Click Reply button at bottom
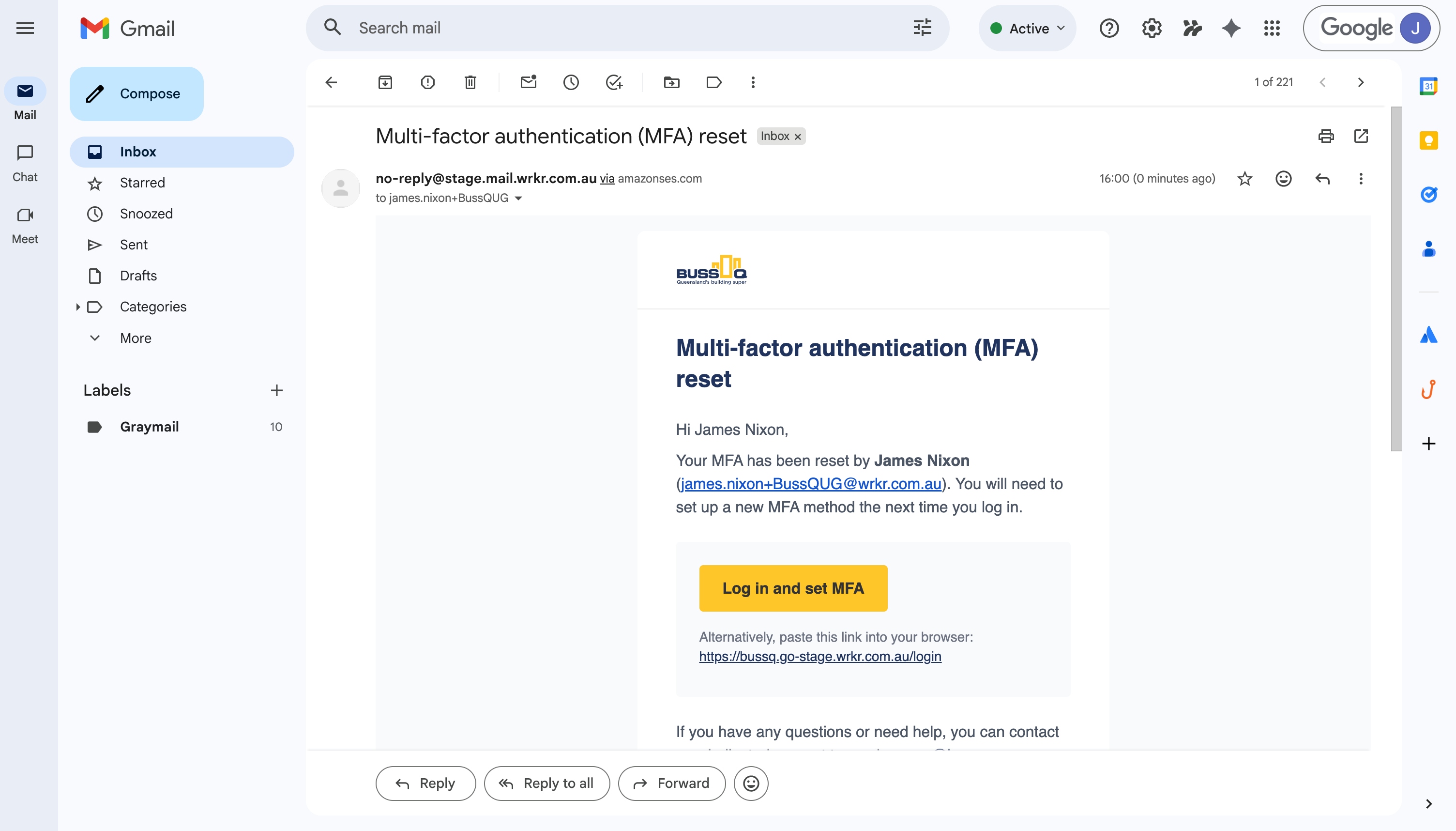Image resolution: width=1456 pixels, height=831 pixels. point(425,784)
